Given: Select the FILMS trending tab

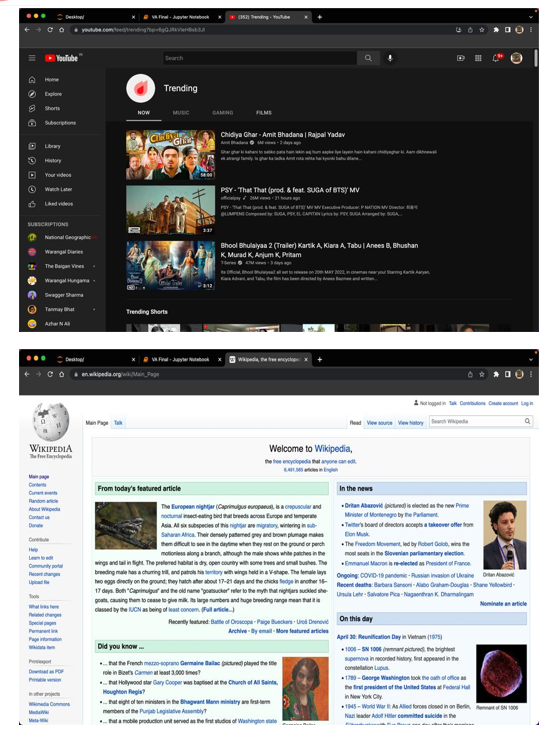Looking at the screenshot, I should [x=264, y=112].
